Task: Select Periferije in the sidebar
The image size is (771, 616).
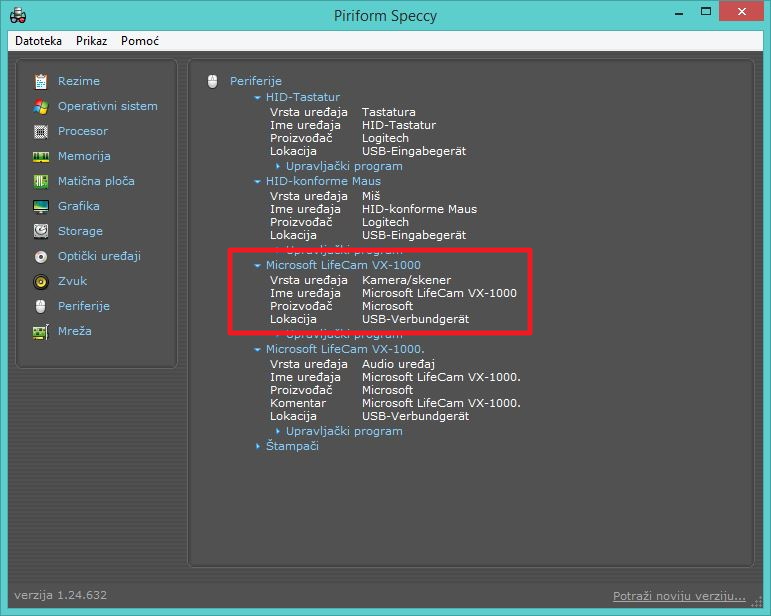Action: 84,306
